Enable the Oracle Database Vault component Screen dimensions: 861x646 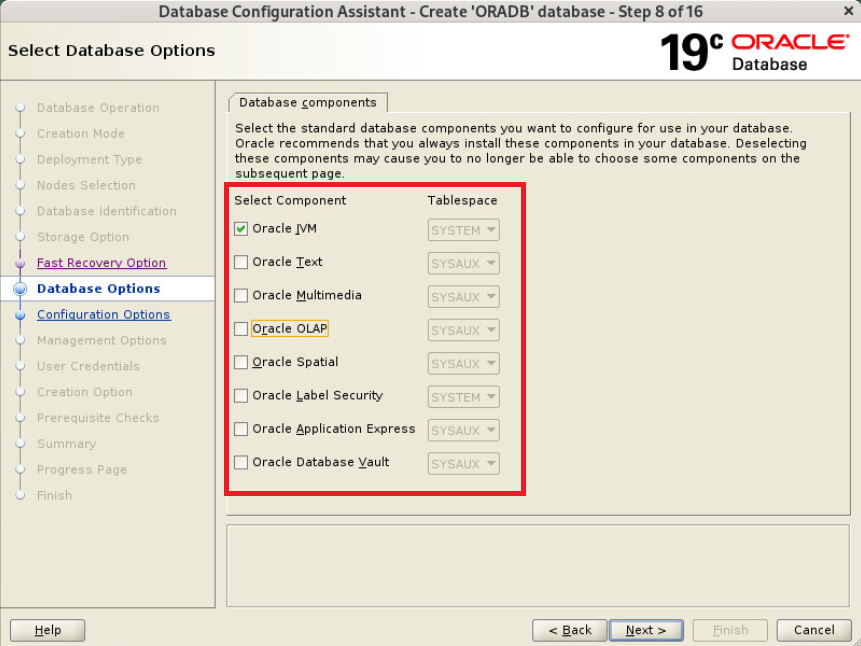[241, 463]
